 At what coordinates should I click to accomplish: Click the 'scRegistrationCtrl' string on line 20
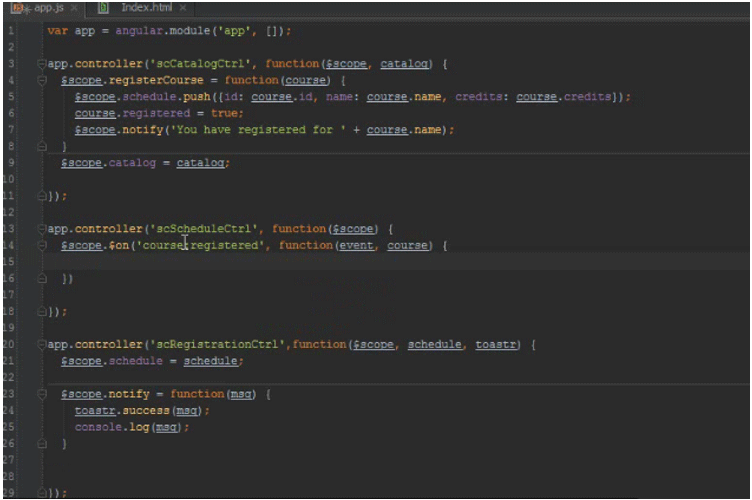click(x=217, y=344)
